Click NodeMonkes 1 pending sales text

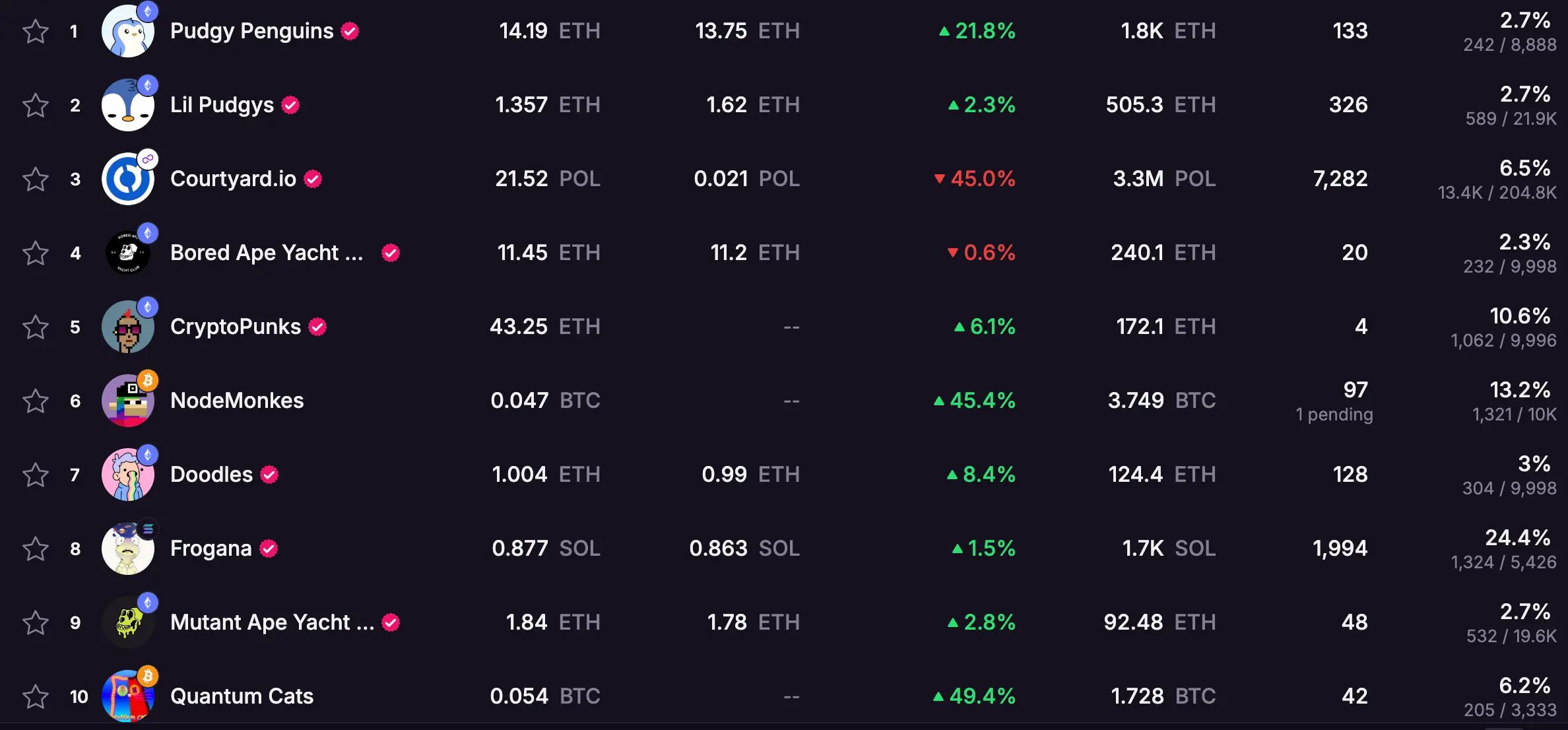click(1334, 415)
